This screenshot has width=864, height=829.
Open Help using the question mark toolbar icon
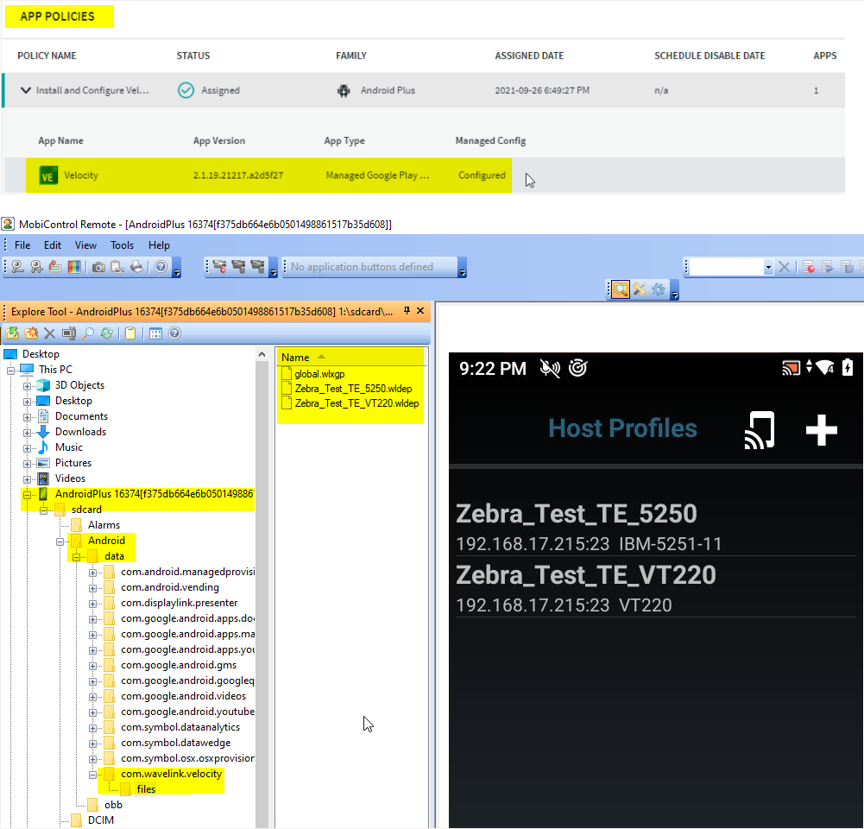(162, 267)
